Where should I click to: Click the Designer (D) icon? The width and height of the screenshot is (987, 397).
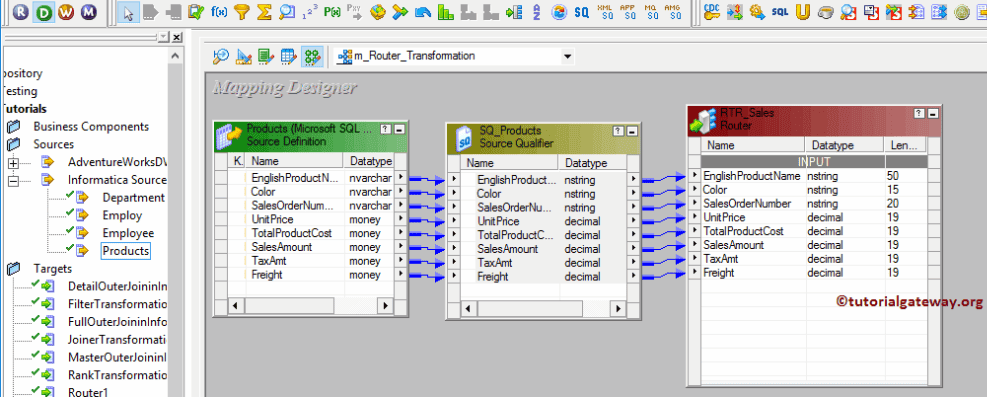[45, 11]
